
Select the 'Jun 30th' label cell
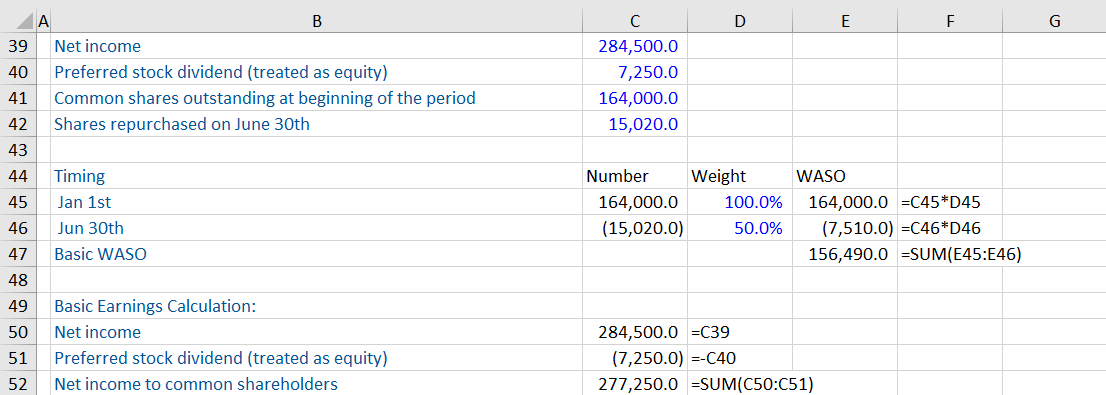click(x=317, y=228)
